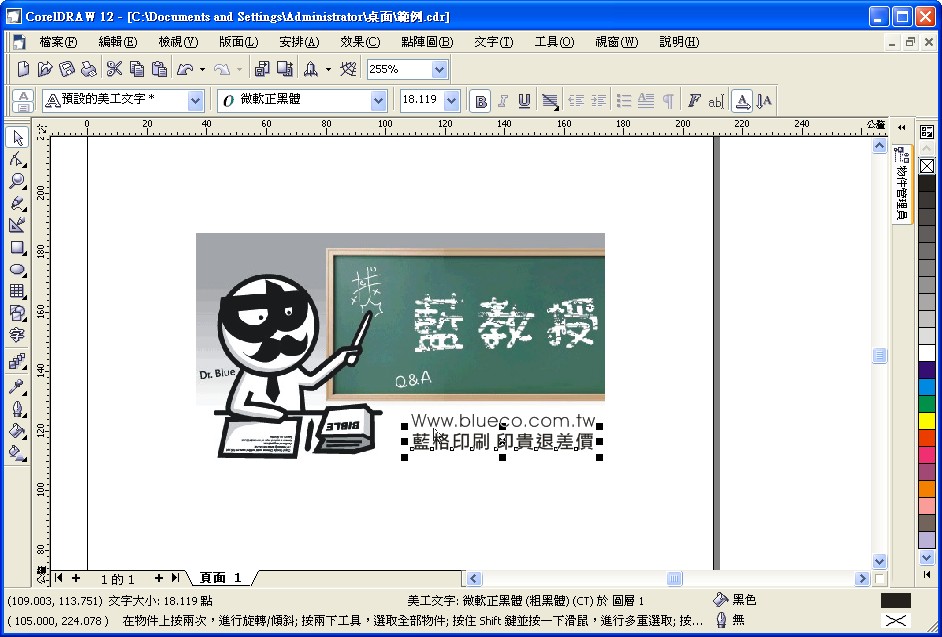Click the Open file toolbar icon

(x=45, y=69)
